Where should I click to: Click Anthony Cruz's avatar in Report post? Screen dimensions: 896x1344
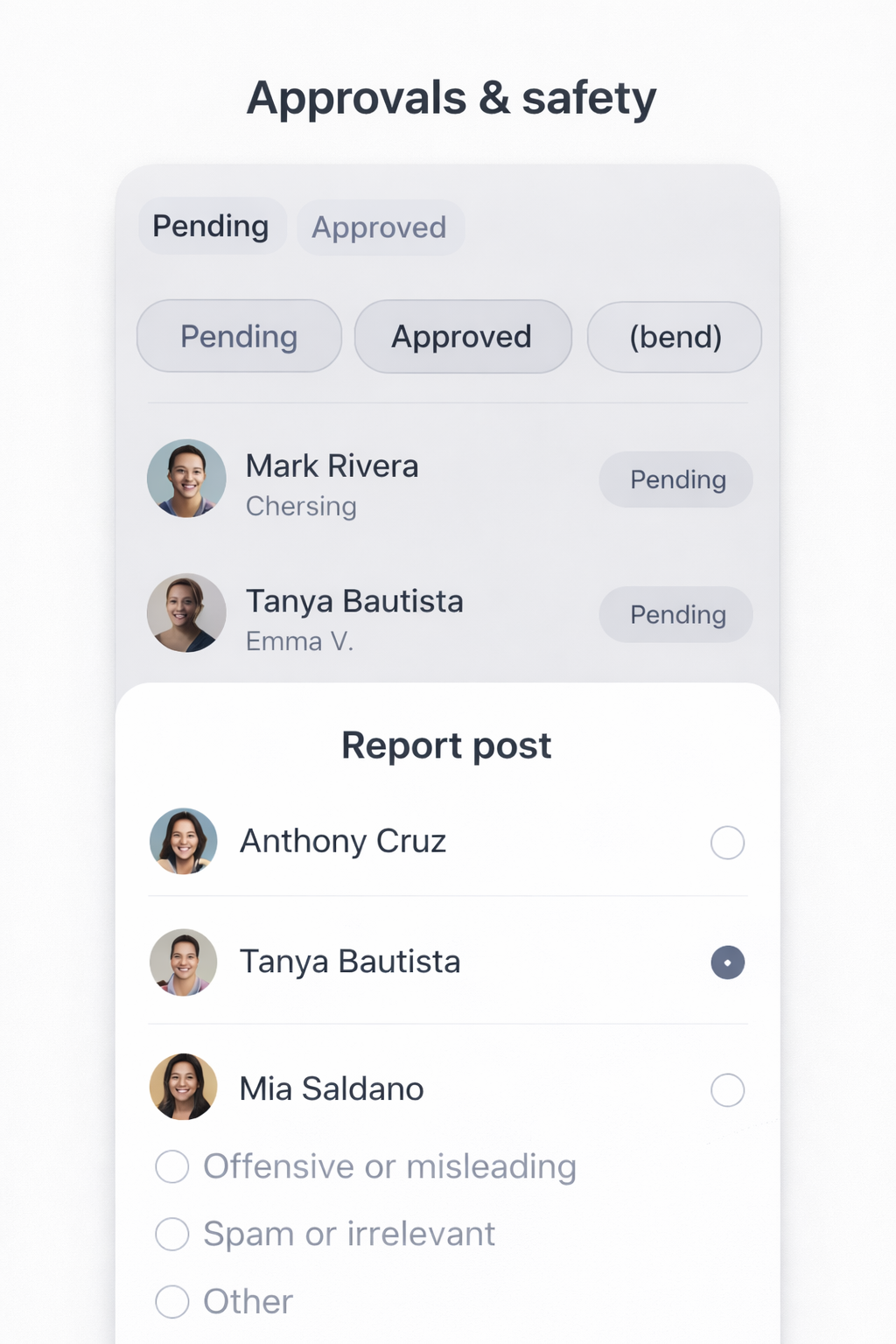click(x=184, y=841)
